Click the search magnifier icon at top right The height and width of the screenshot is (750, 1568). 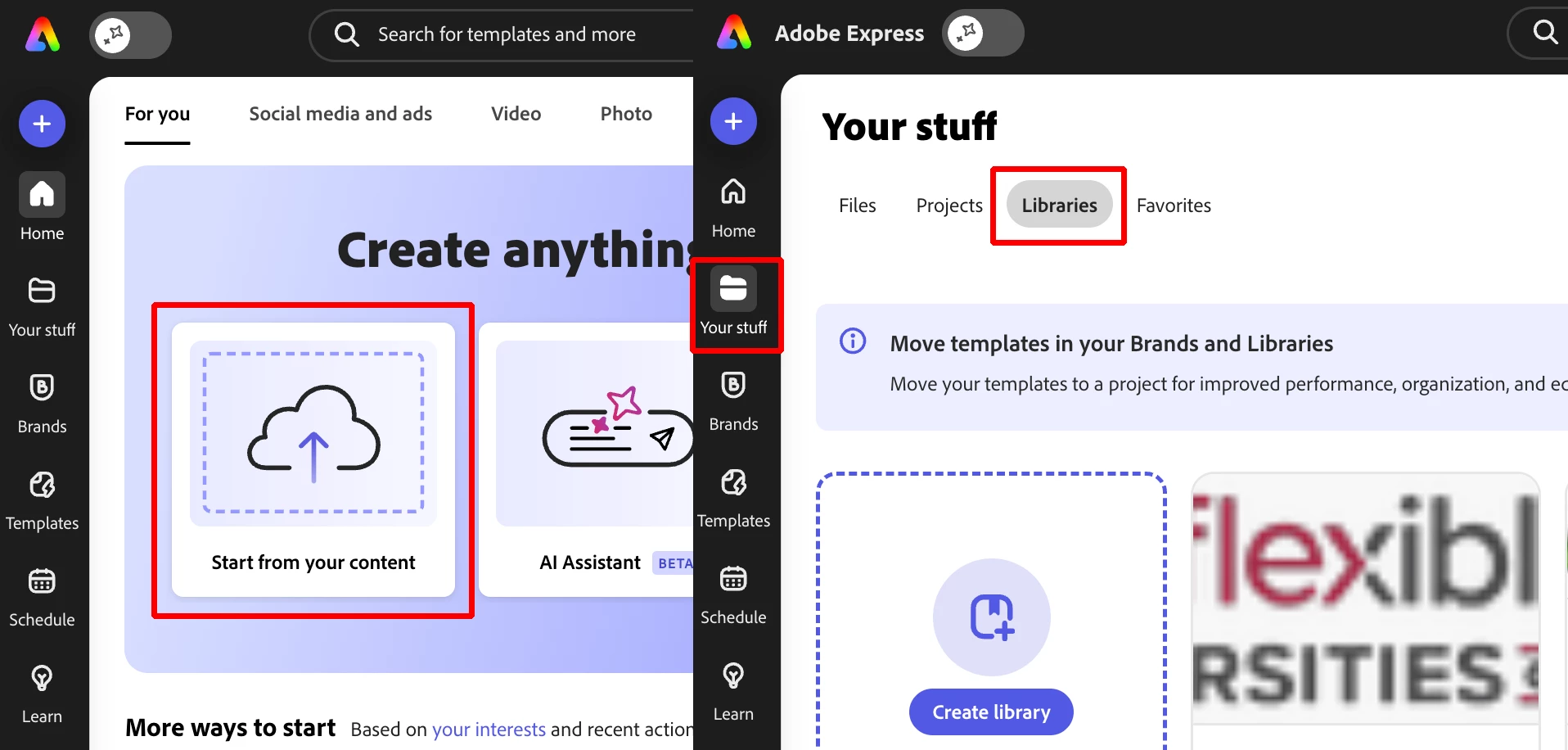click(x=1545, y=33)
